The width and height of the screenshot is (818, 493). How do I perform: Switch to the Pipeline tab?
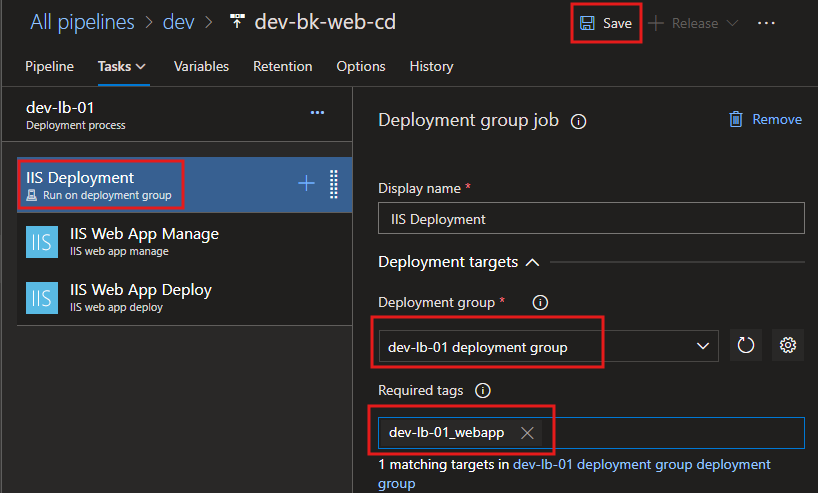[x=50, y=66]
